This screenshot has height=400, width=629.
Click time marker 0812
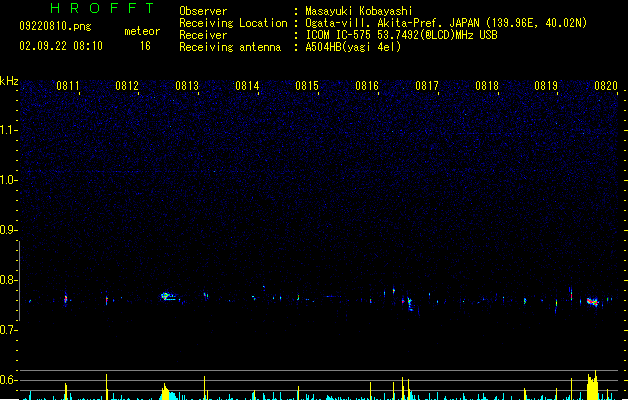tap(127, 86)
